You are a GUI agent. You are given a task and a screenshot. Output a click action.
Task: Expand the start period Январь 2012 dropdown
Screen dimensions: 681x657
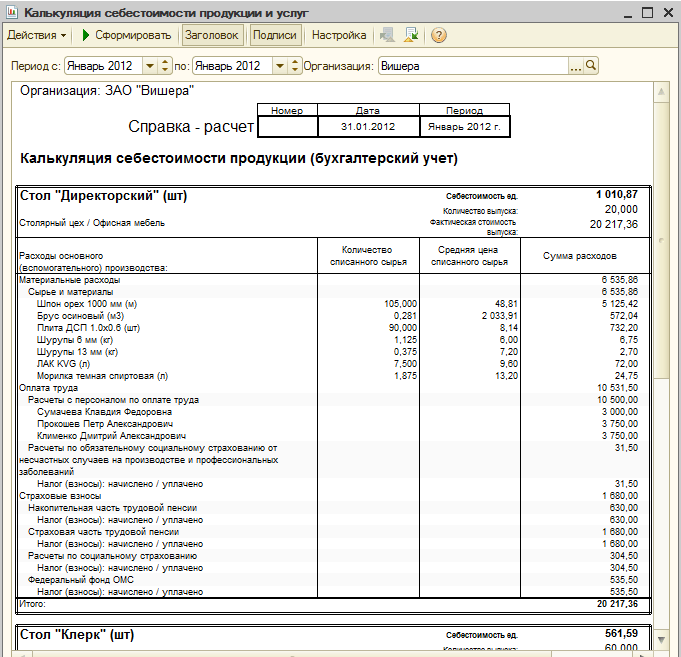(x=150, y=66)
